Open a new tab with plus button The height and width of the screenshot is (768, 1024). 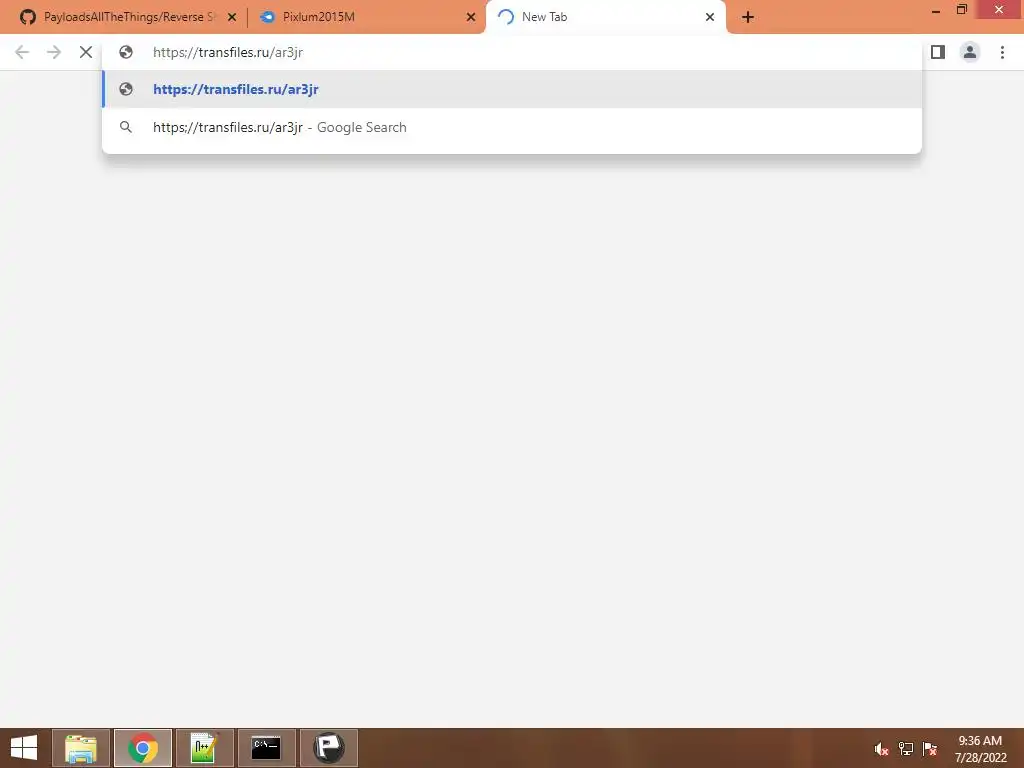[748, 18]
